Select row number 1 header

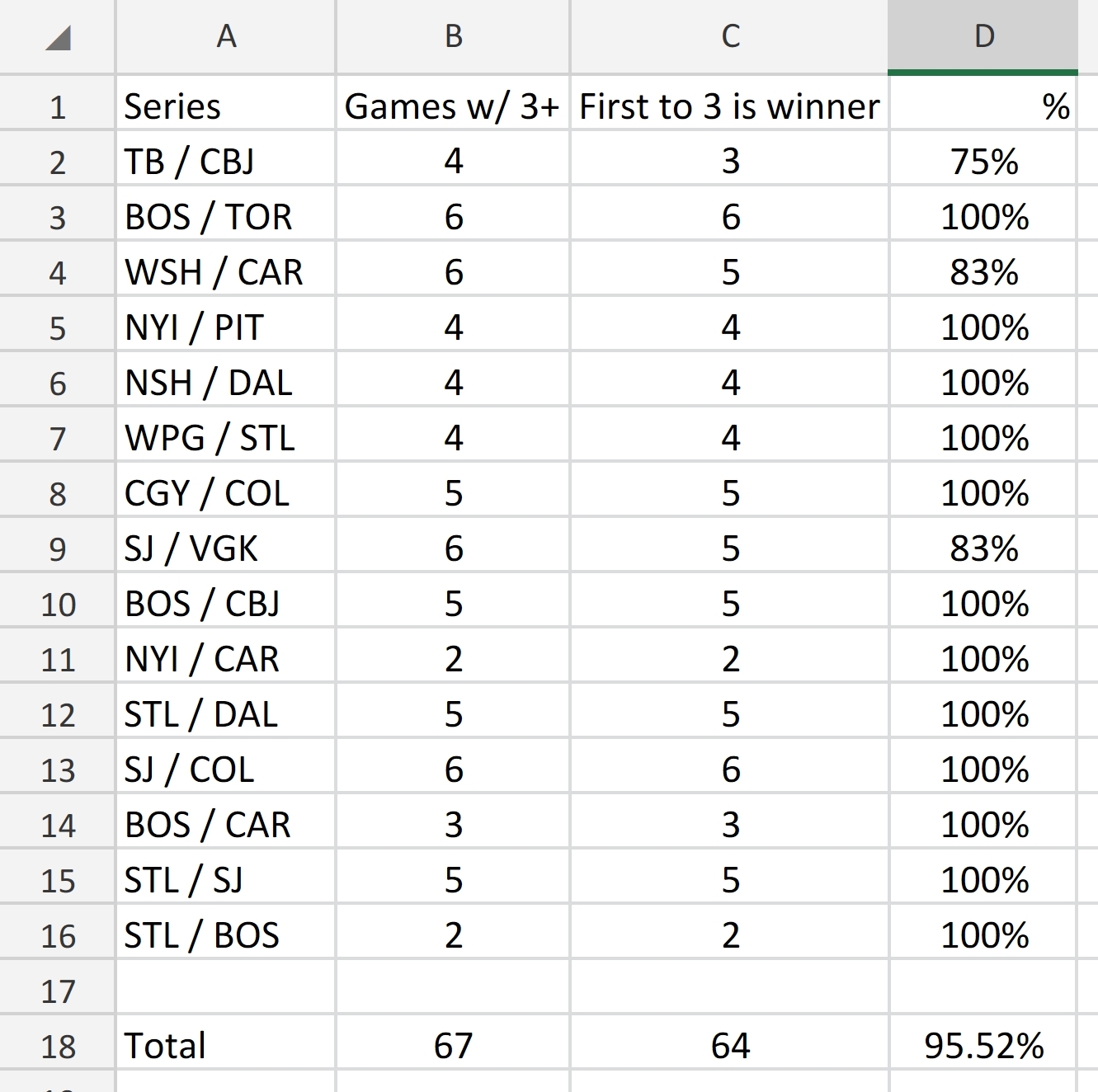click(x=54, y=105)
